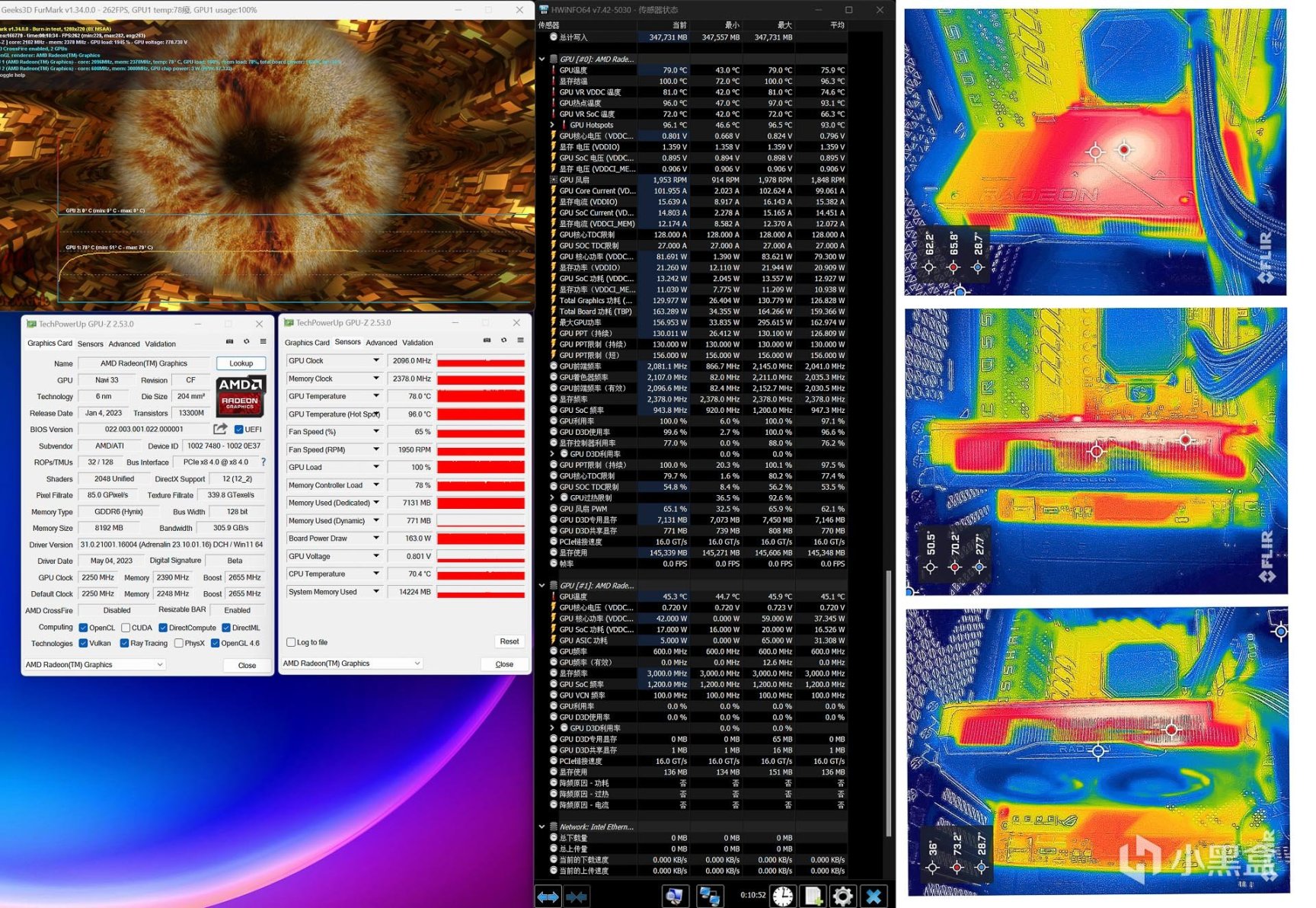The height and width of the screenshot is (908, 1316).
Task: Toggle the Vulkan checkbox
Action: 83,643
